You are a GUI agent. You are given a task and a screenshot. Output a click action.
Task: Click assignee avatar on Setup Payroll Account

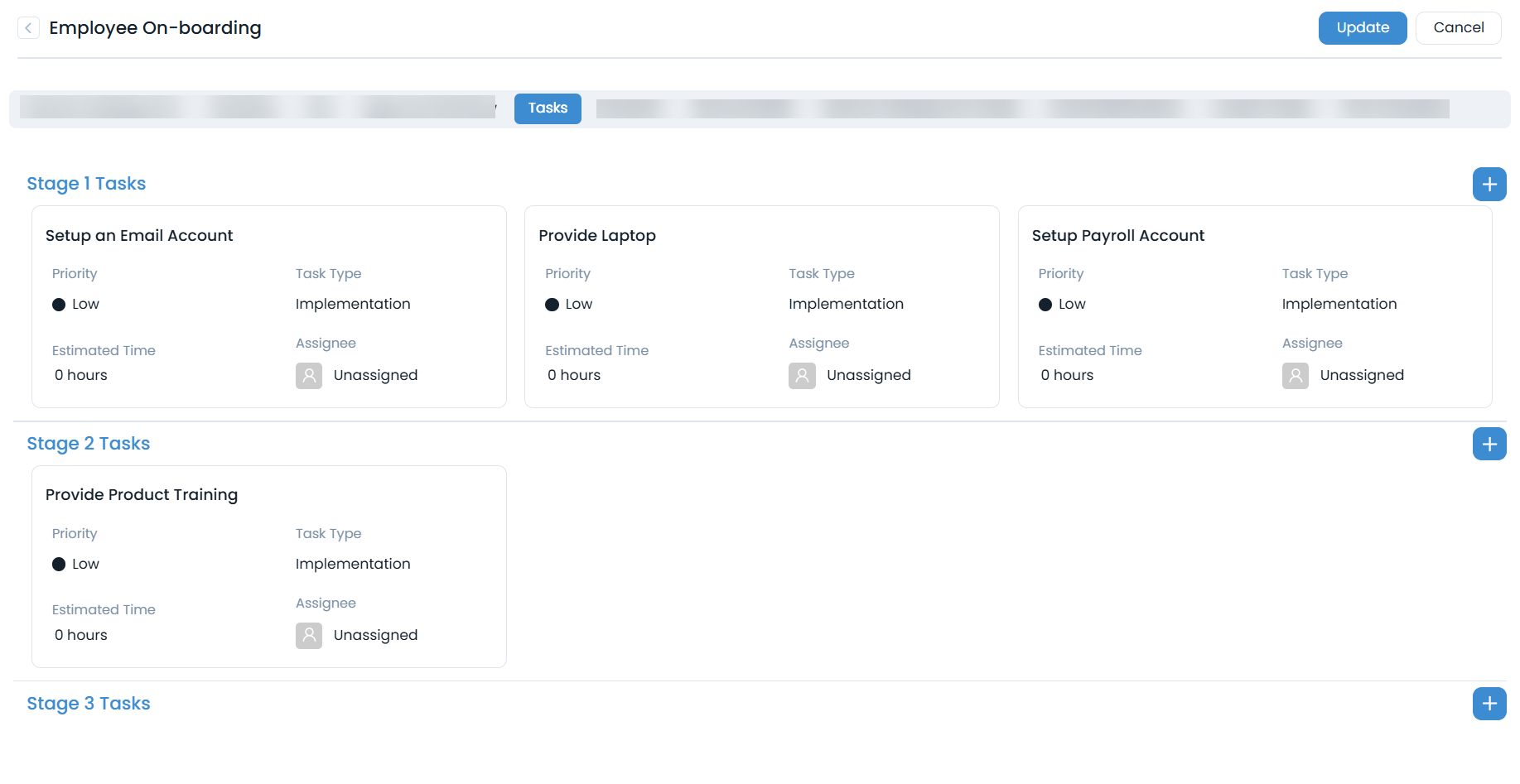pyautogui.click(x=1295, y=376)
